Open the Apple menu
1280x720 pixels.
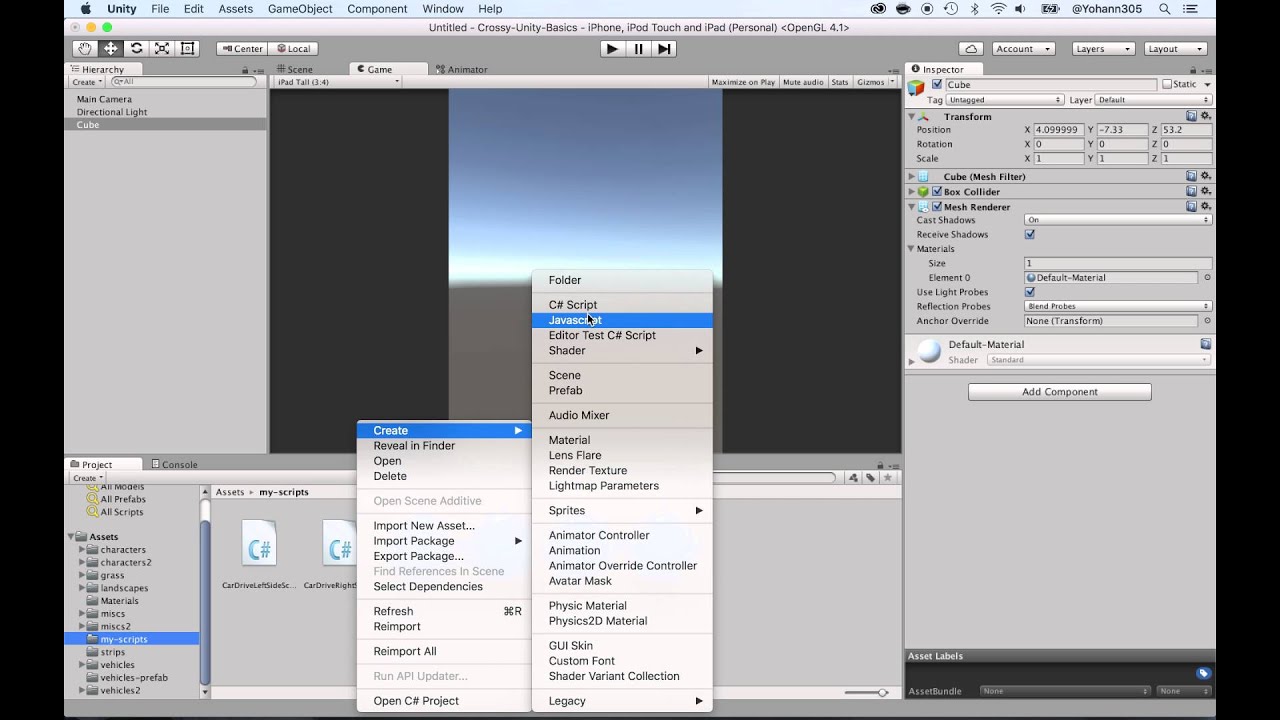86,9
